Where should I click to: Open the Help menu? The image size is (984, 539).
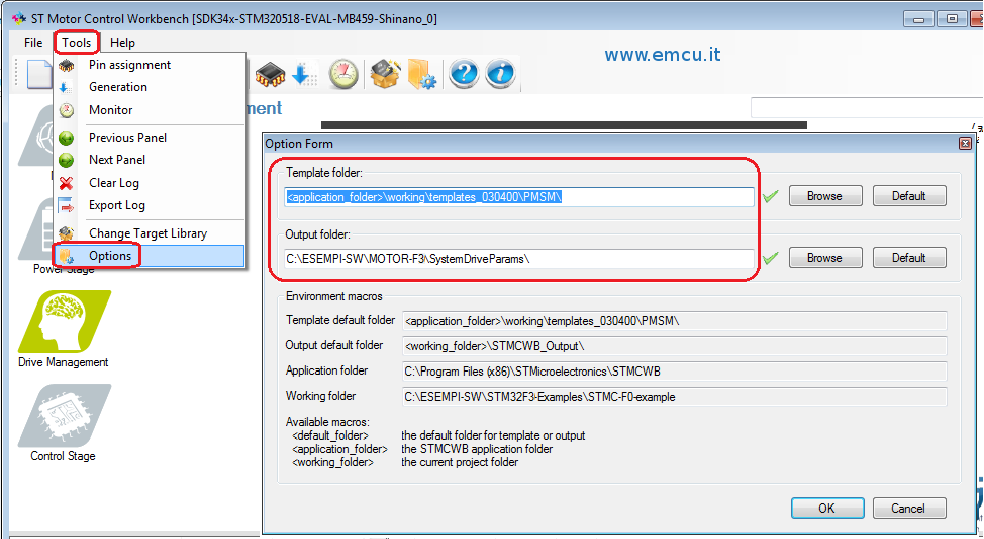click(122, 43)
